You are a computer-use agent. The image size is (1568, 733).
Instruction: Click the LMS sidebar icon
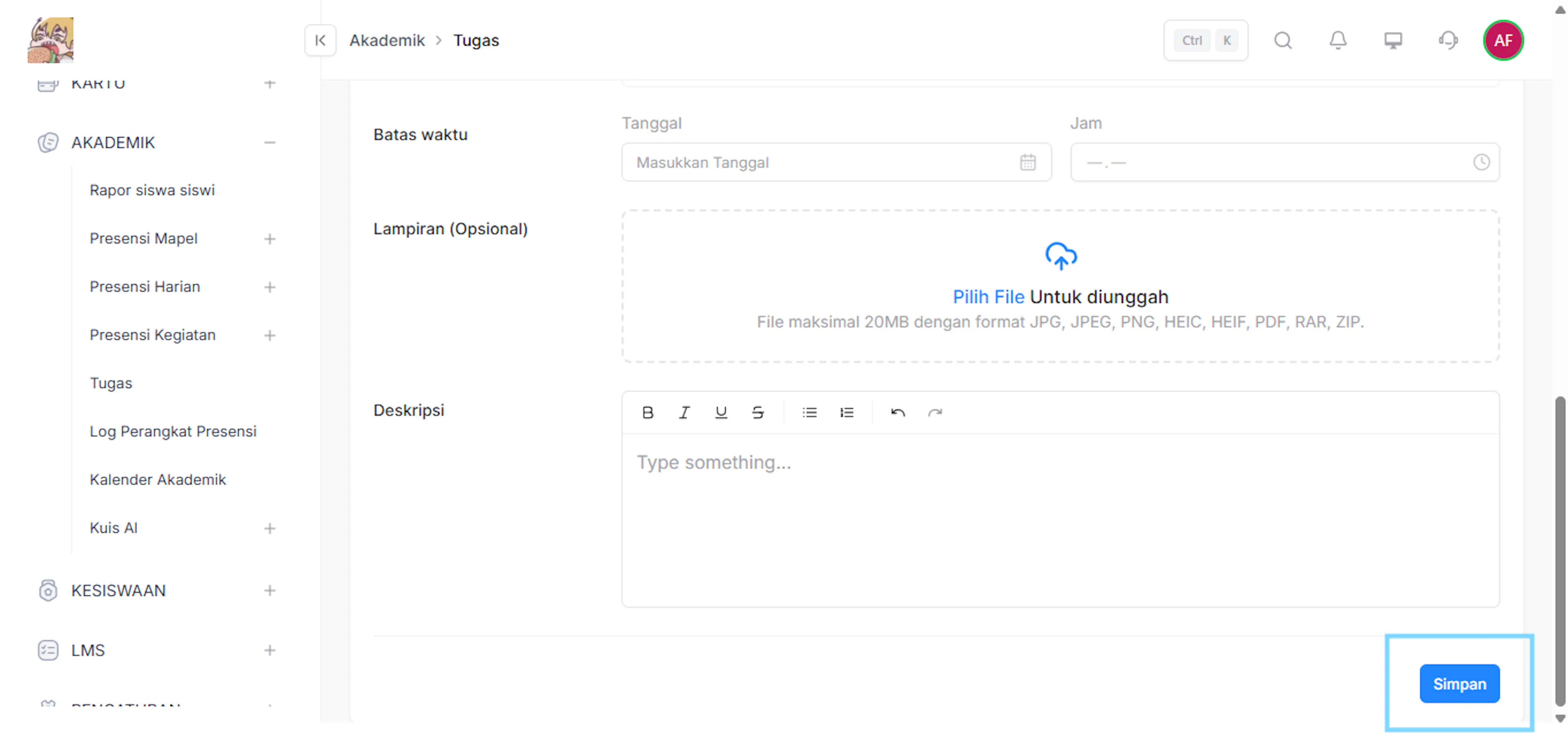[x=48, y=650]
